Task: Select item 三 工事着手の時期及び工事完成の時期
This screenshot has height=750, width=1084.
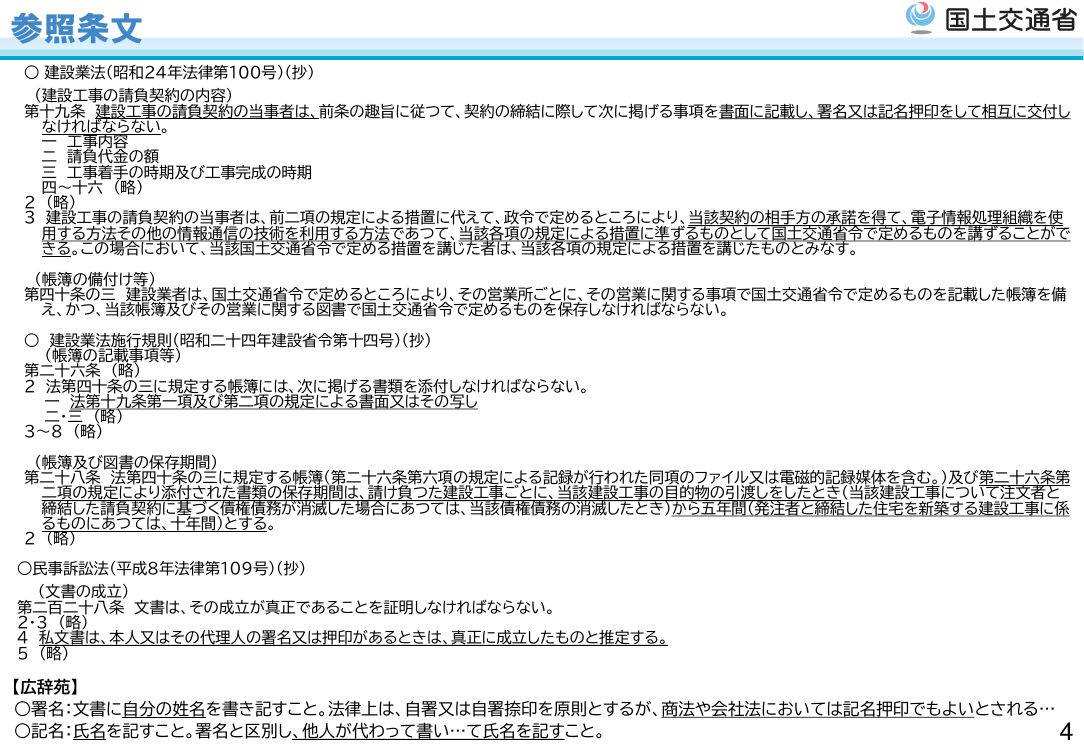Action: point(177,172)
